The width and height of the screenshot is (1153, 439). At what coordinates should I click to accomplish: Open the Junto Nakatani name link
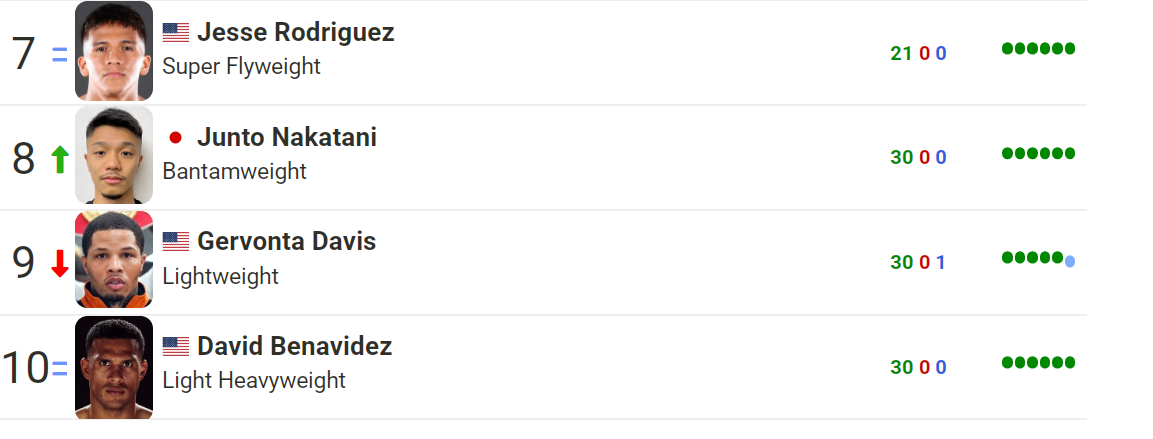click(287, 138)
